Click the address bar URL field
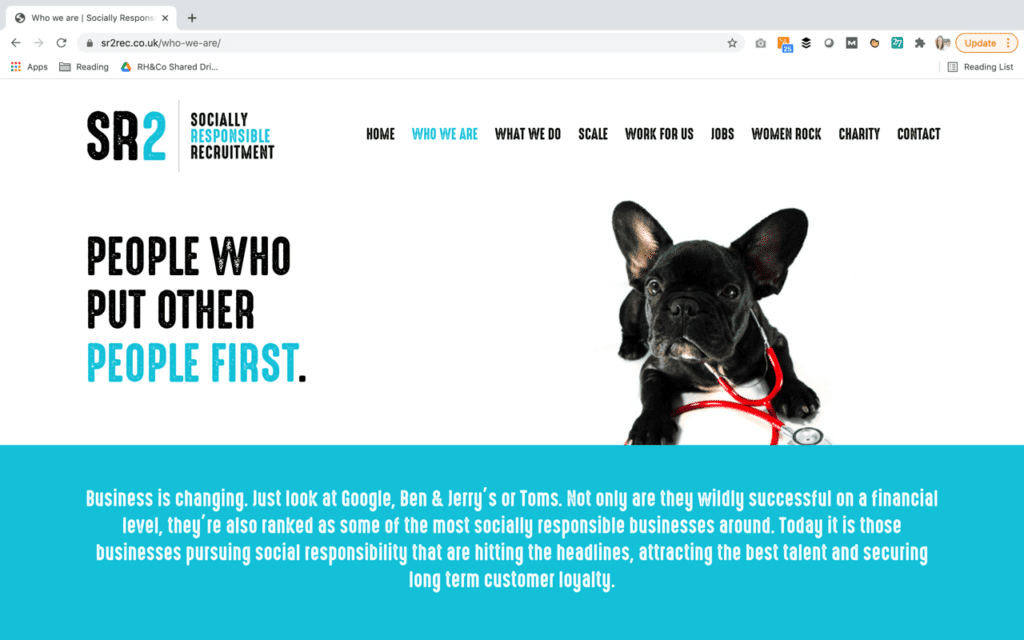The image size is (1024, 640). tap(405, 43)
